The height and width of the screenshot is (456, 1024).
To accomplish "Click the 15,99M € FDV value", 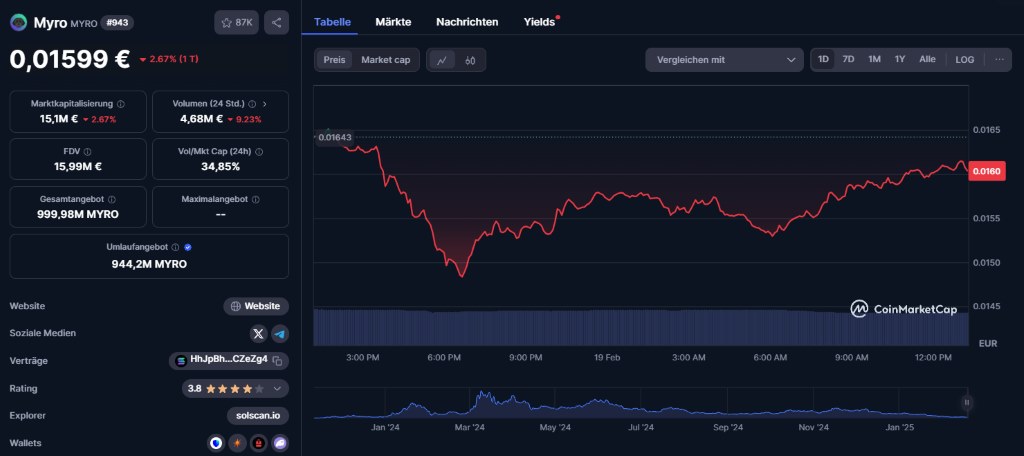I will point(78,167).
